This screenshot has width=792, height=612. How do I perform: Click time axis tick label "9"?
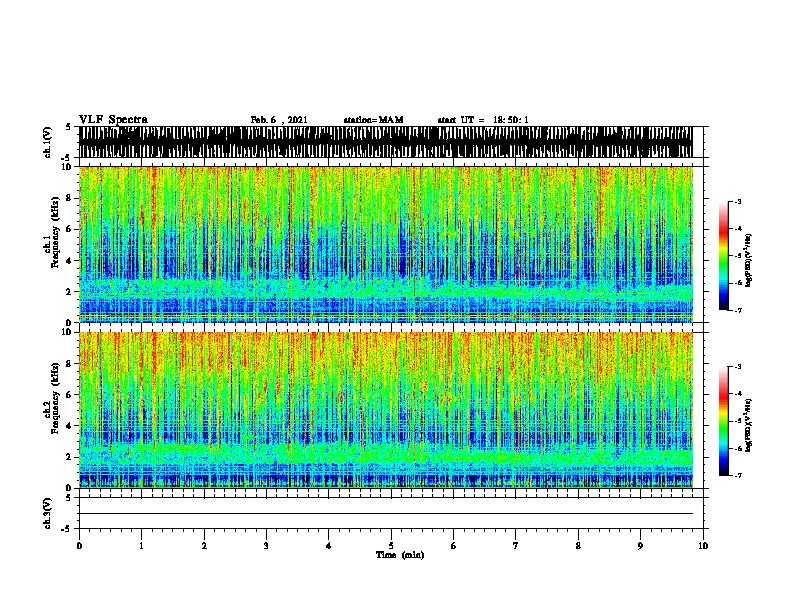(x=640, y=546)
